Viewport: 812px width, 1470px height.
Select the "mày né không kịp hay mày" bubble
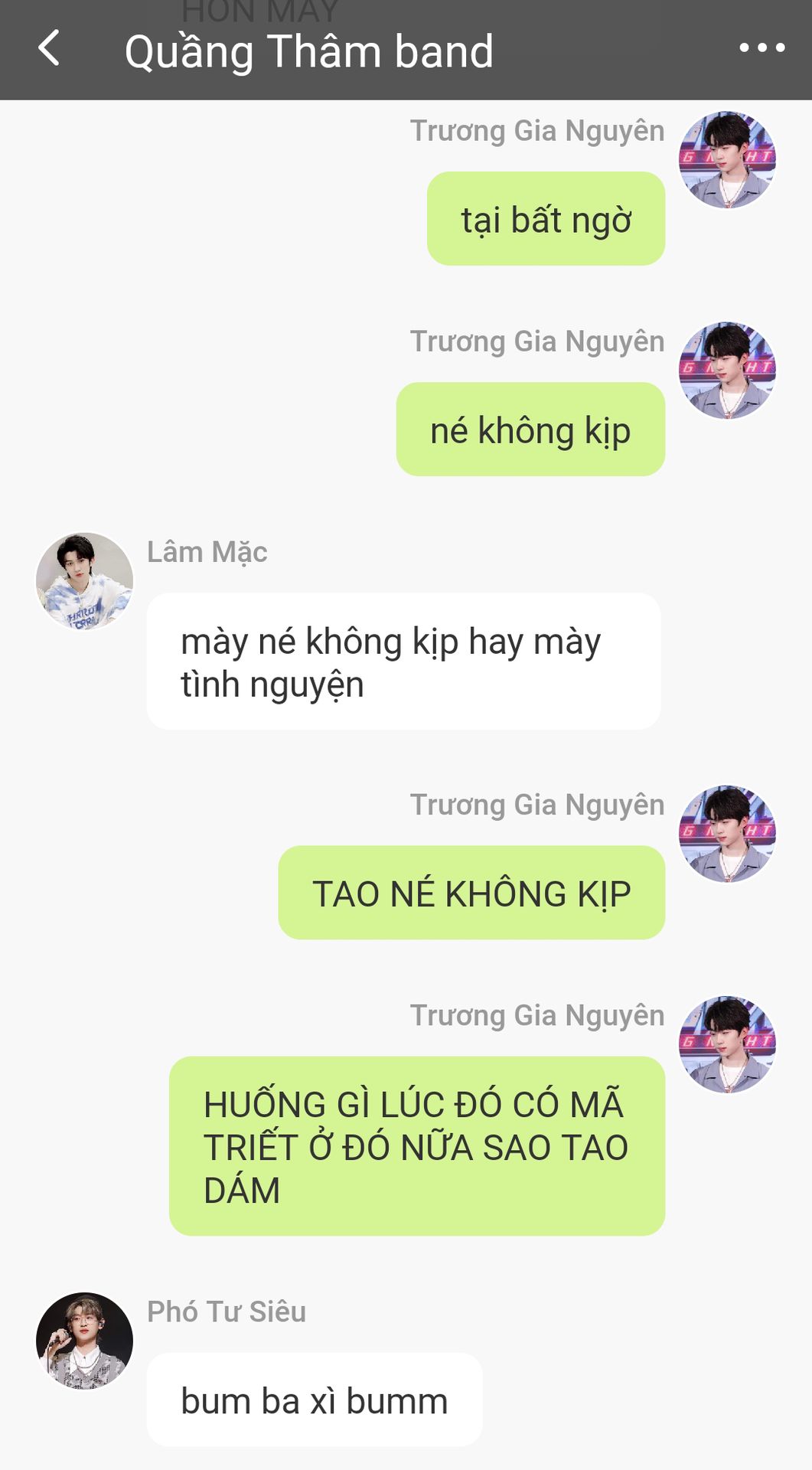click(403, 661)
